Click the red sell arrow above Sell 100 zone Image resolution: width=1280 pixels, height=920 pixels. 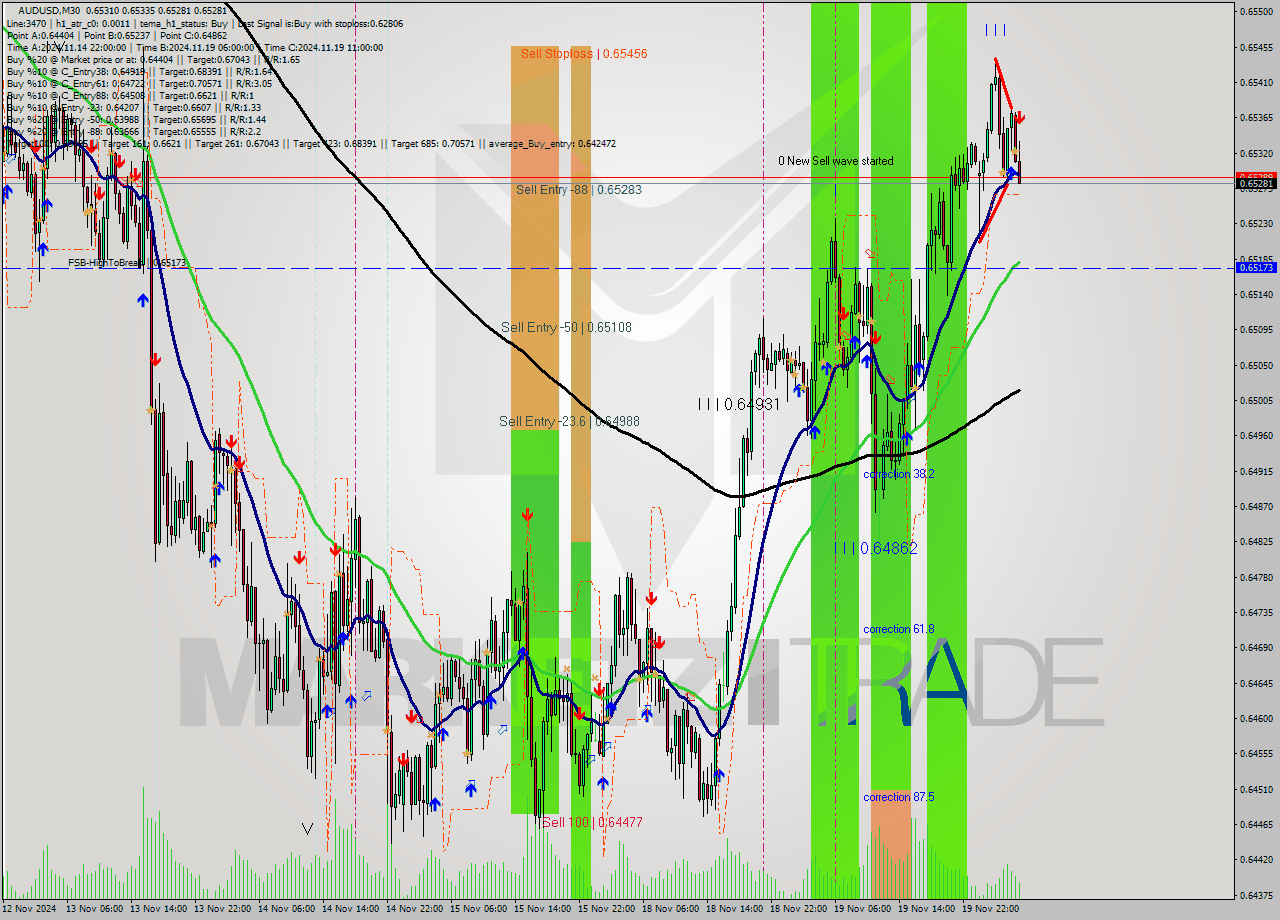coord(527,514)
